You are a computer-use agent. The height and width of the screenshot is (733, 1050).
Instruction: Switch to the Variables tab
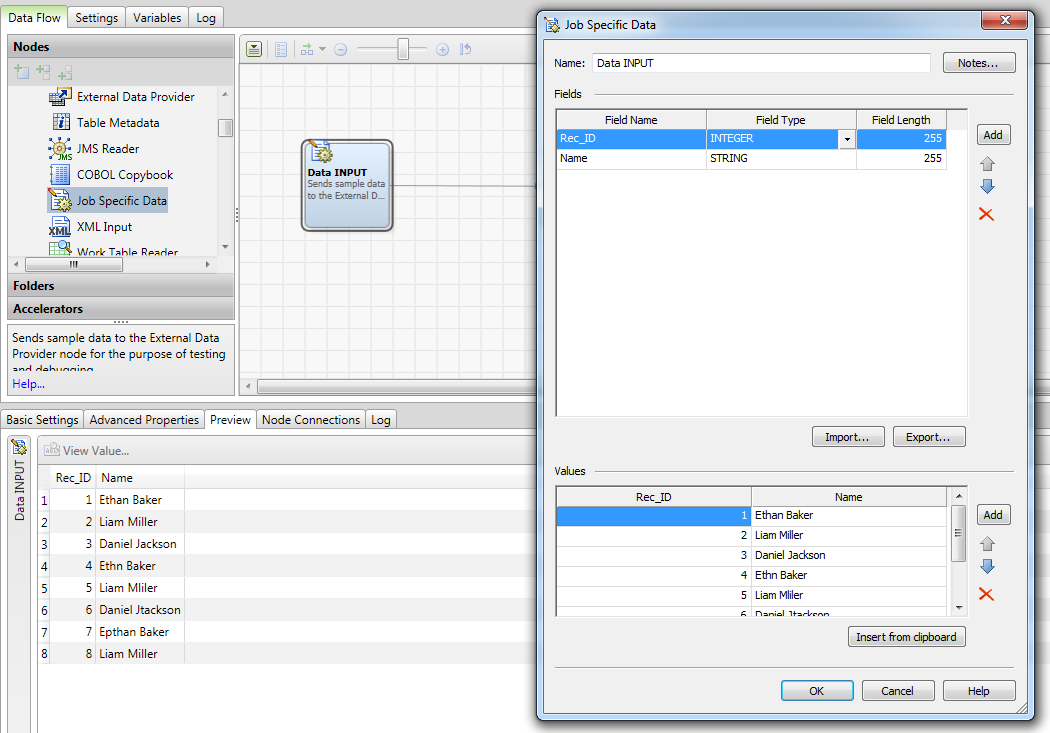(157, 17)
